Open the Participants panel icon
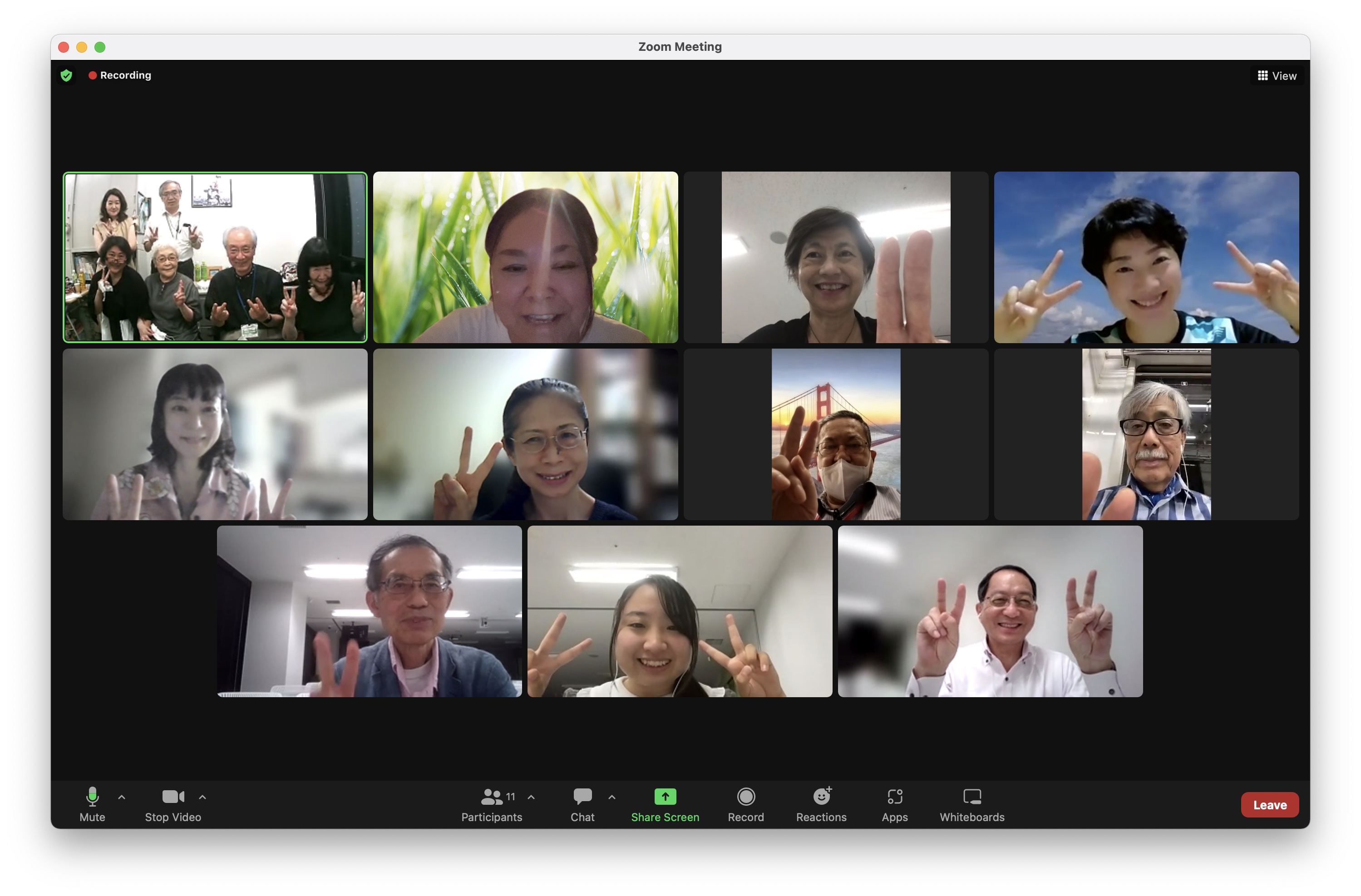 pyautogui.click(x=492, y=797)
